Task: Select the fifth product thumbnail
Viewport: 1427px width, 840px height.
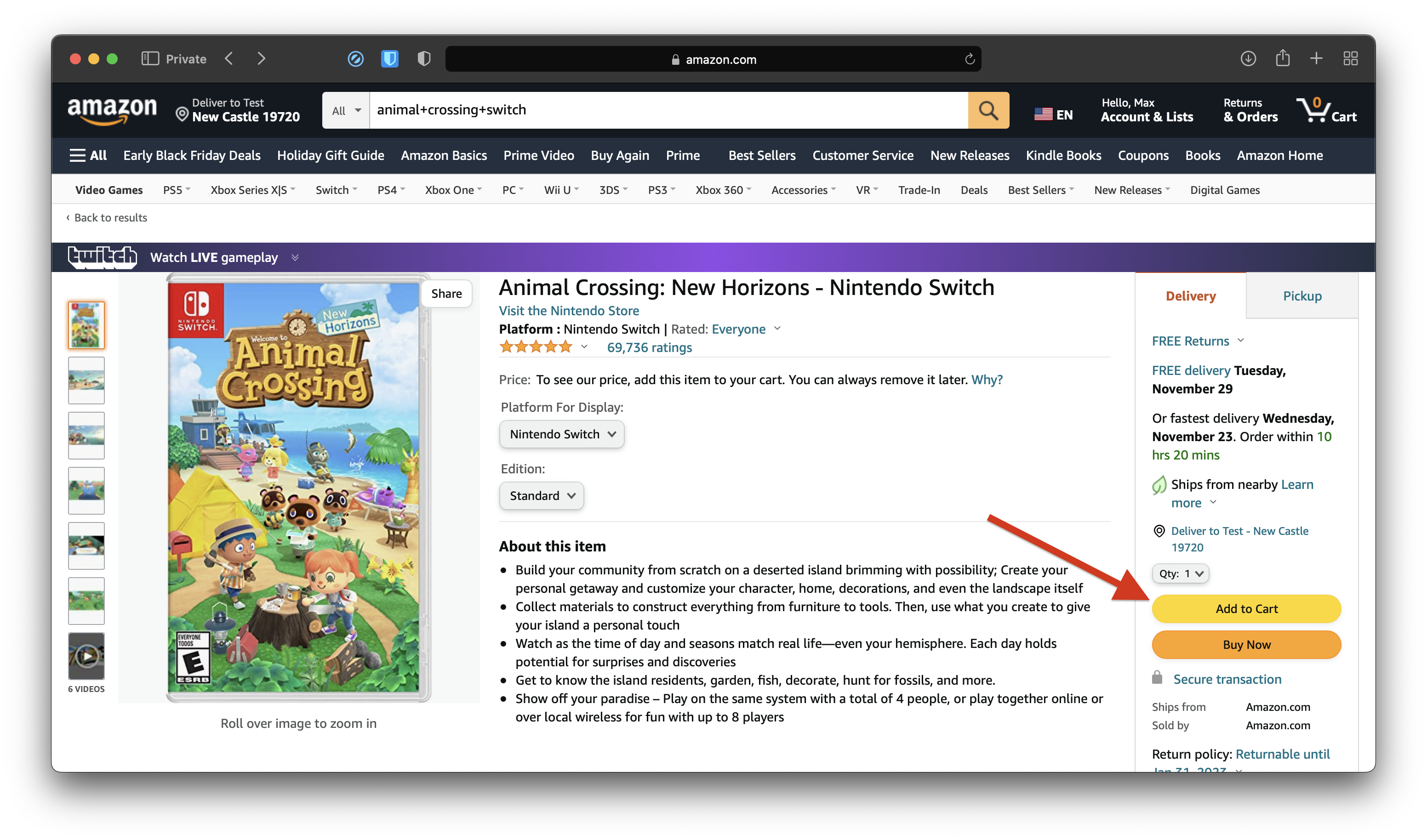Action: tap(86, 545)
